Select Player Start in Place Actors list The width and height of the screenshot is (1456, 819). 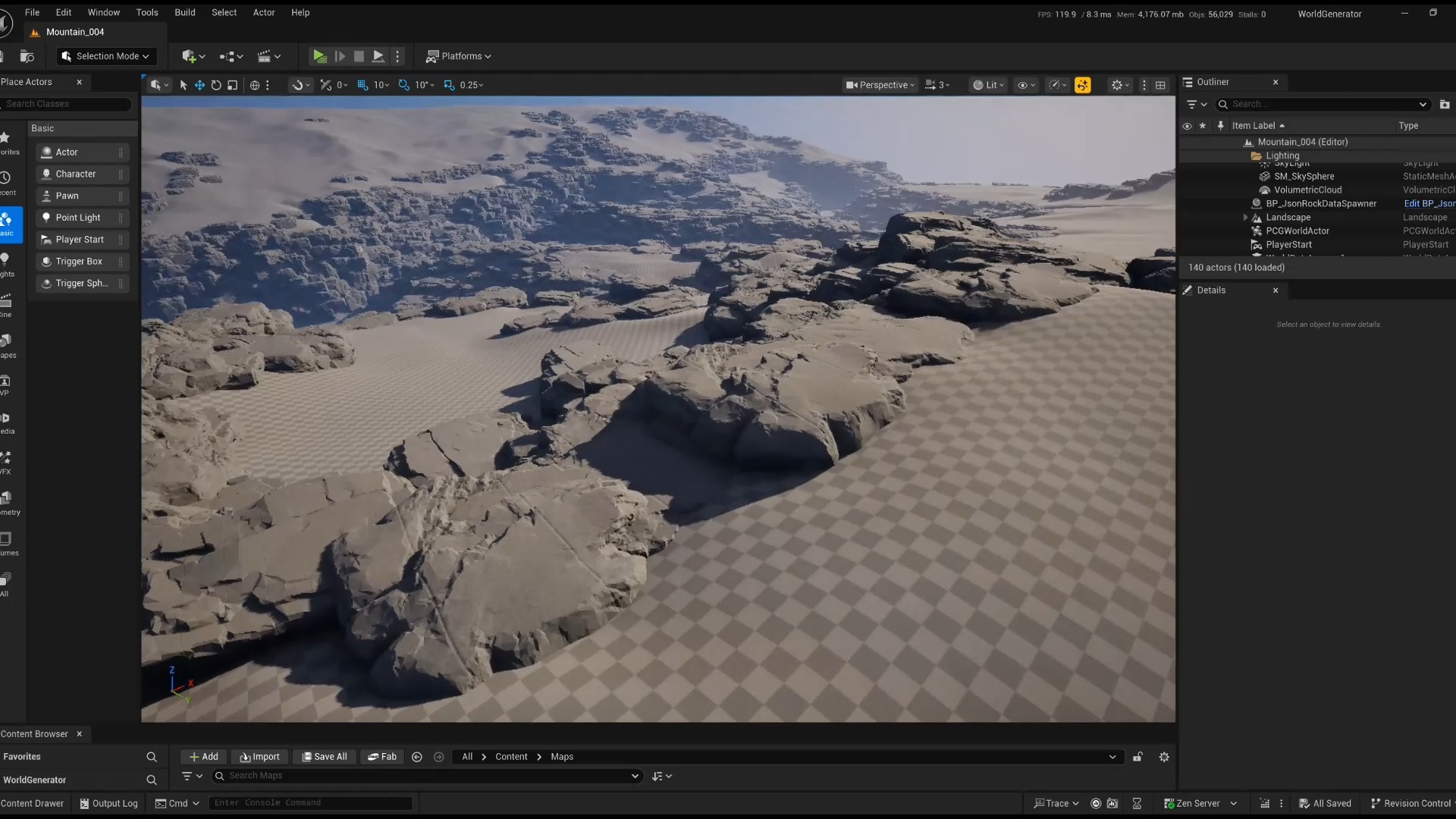(82, 240)
